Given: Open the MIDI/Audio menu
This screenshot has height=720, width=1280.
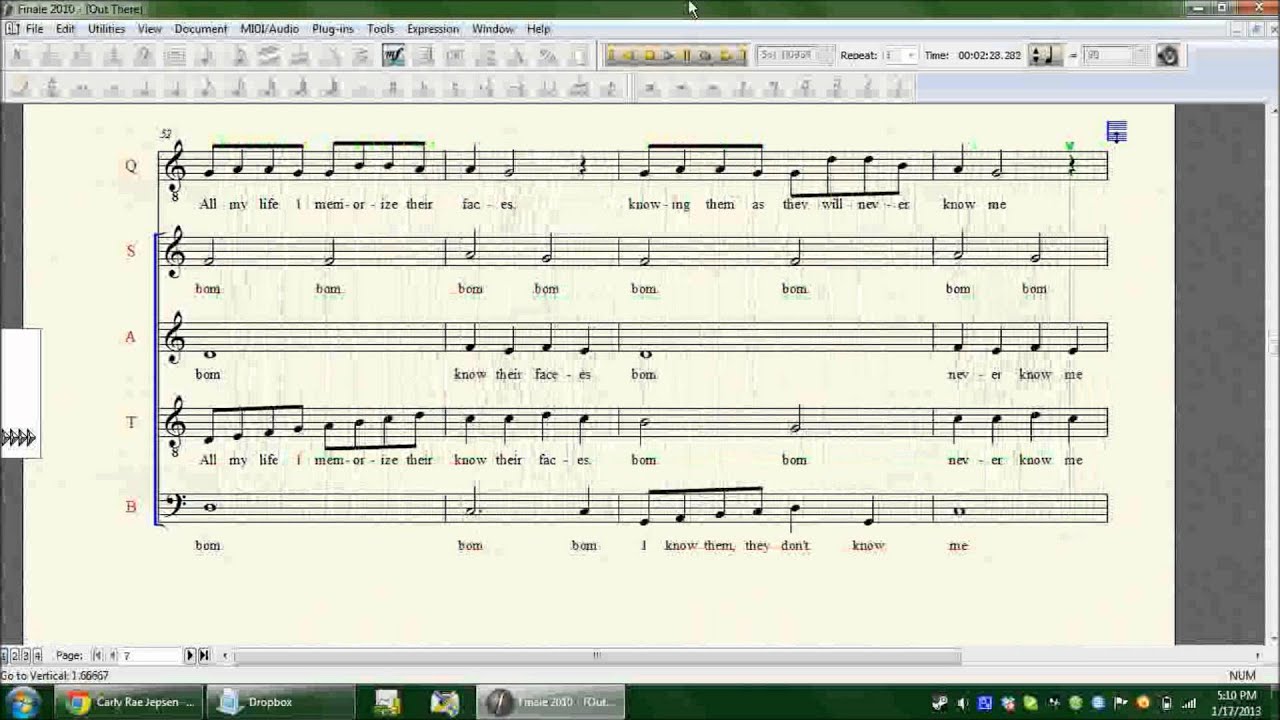Looking at the screenshot, I should pyautogui.click(x=269, y=29).
